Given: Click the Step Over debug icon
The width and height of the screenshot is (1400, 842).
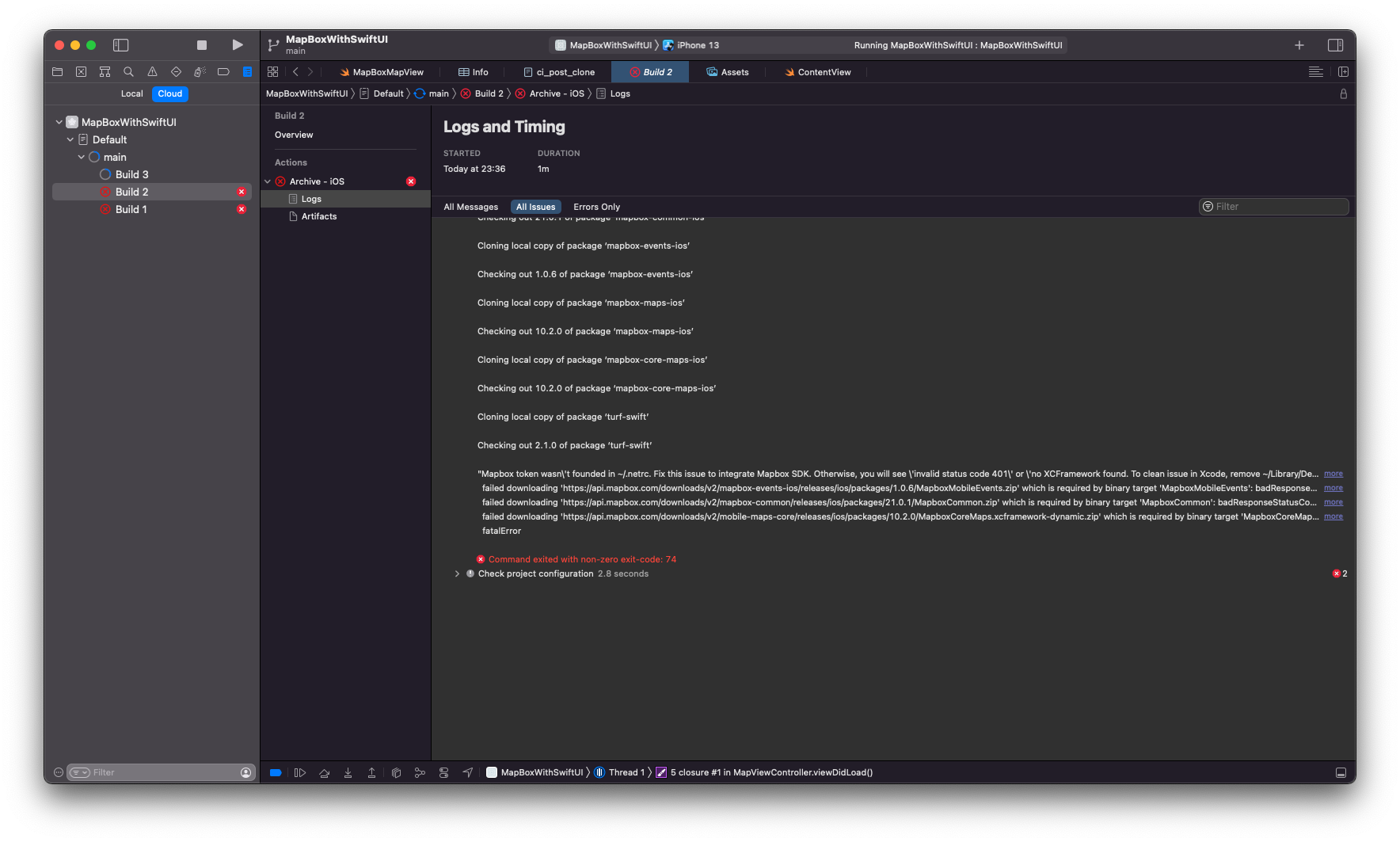Looking at the screenshot, I should tap(324, 772).
